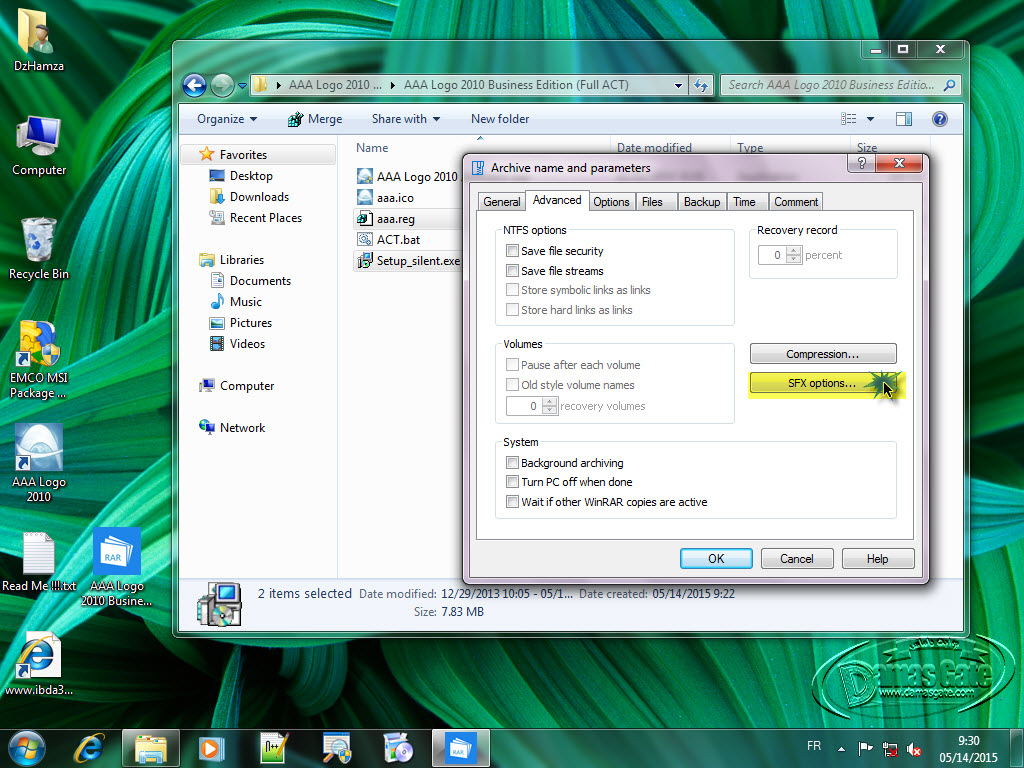Enable Save file security checkbox
The image size is (1024, 768).
[512, 251]
